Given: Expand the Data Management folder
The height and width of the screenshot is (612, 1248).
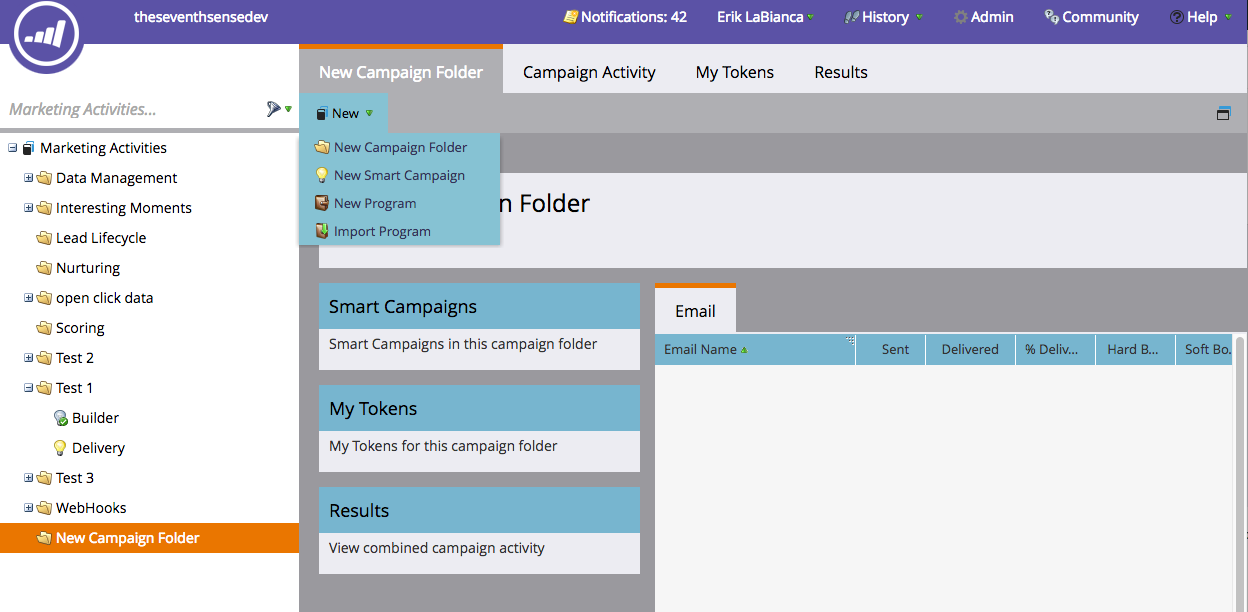Looking at the screenshot, I should (x=29, y=178).
